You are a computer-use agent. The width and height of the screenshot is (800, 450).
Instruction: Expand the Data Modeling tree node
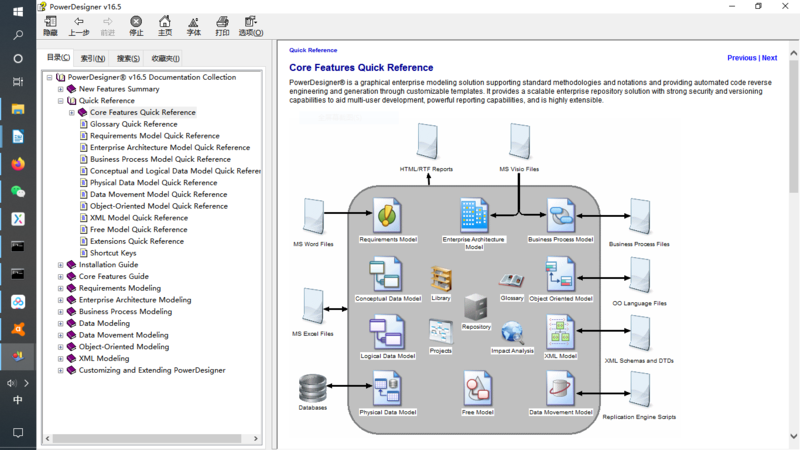60,324
